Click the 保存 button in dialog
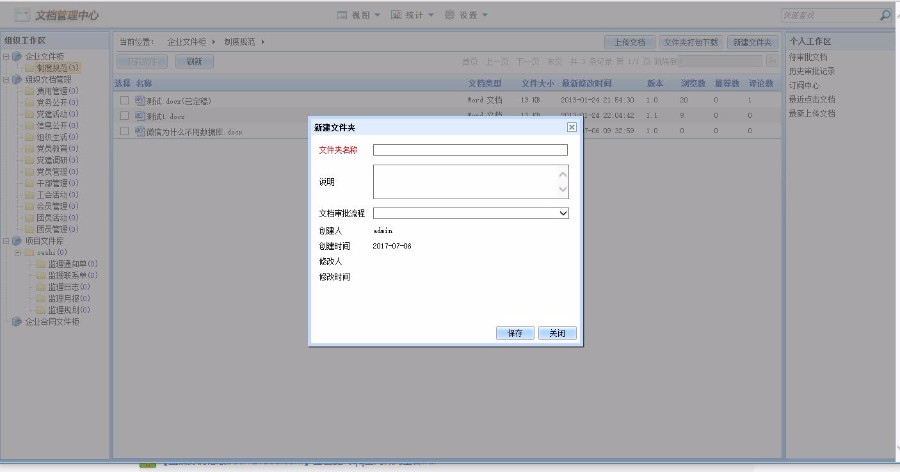This screenshot has height=472, width=900. (515, 333)
